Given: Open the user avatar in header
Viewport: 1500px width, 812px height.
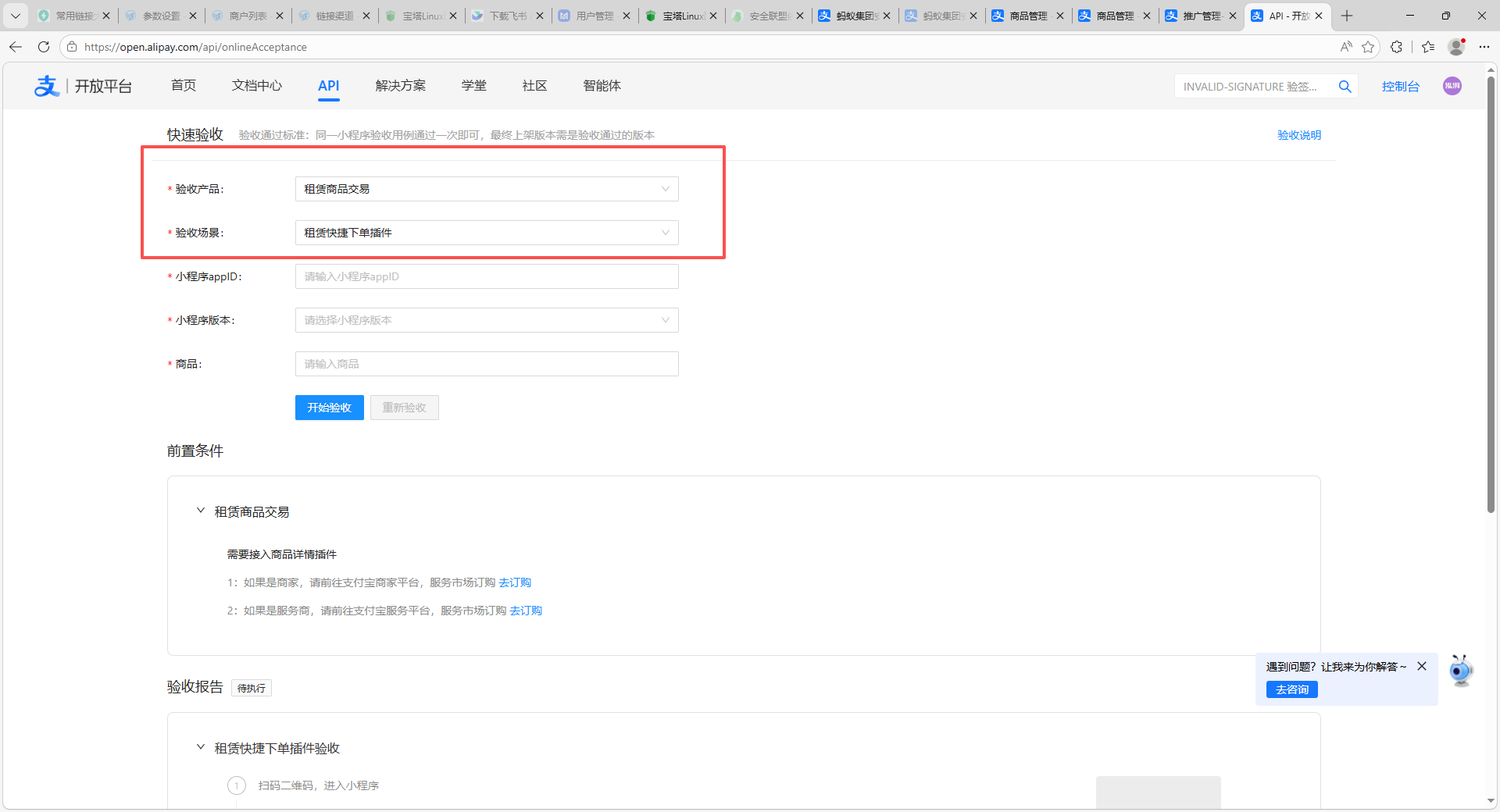Looking at the screenshot, I should point(1452,86).
